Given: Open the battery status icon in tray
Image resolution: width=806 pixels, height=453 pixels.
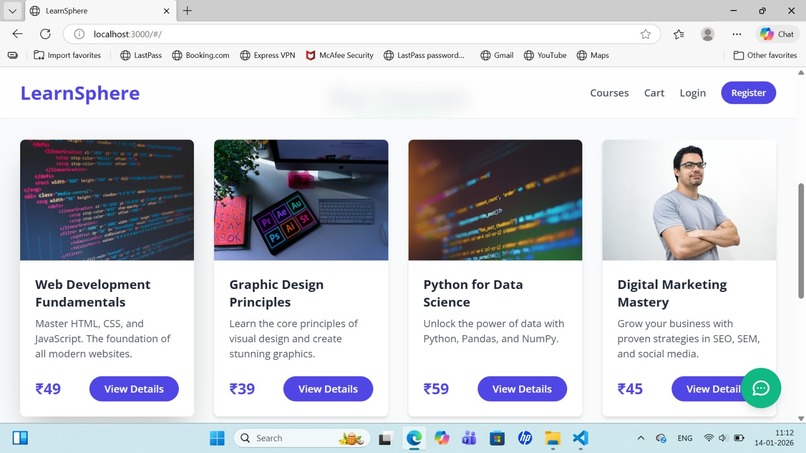Looking at the screenshot, I should coord(739,438).
